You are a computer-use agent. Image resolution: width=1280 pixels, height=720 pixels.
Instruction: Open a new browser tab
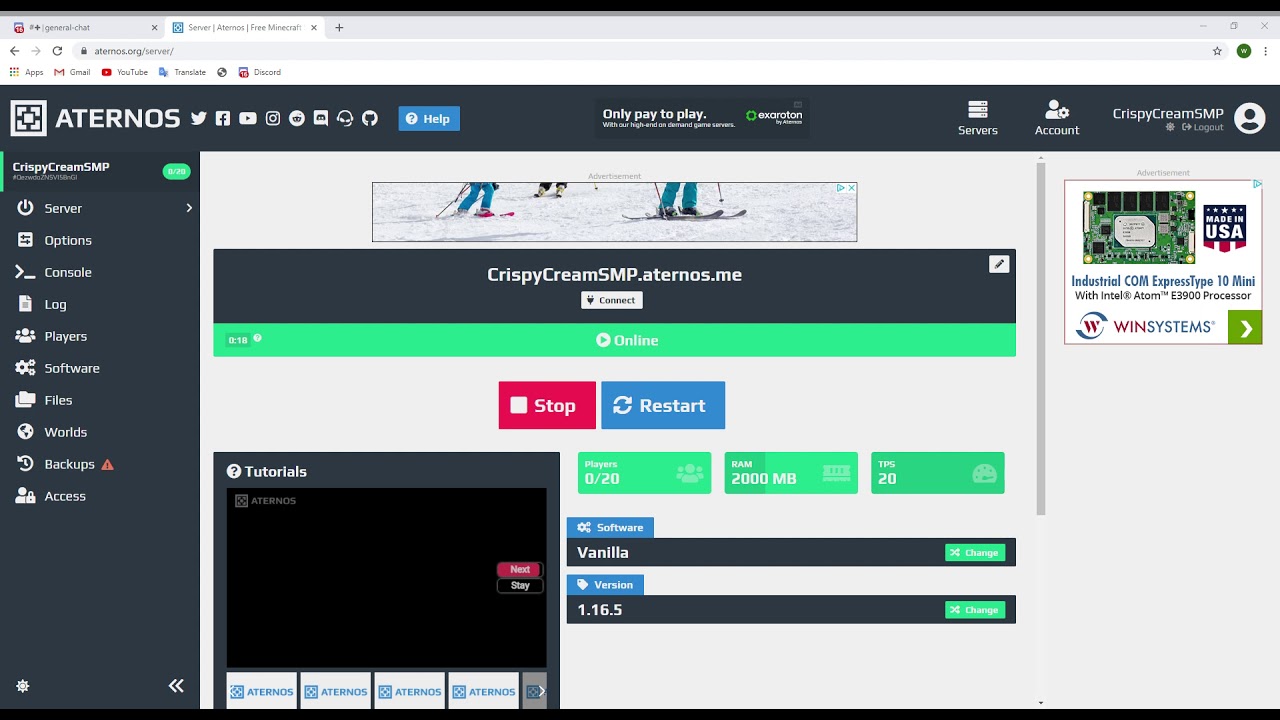click(x=339, y=28)
